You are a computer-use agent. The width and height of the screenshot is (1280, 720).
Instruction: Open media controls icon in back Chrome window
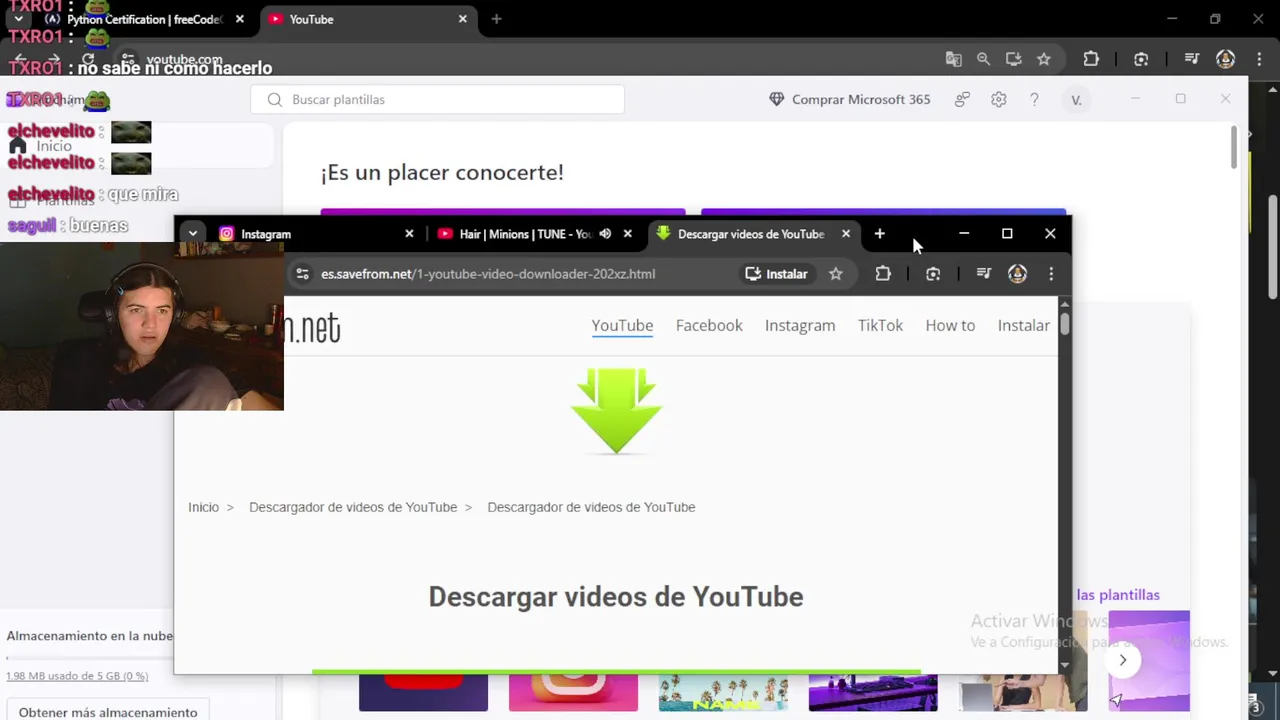[x=1191, y=59]
